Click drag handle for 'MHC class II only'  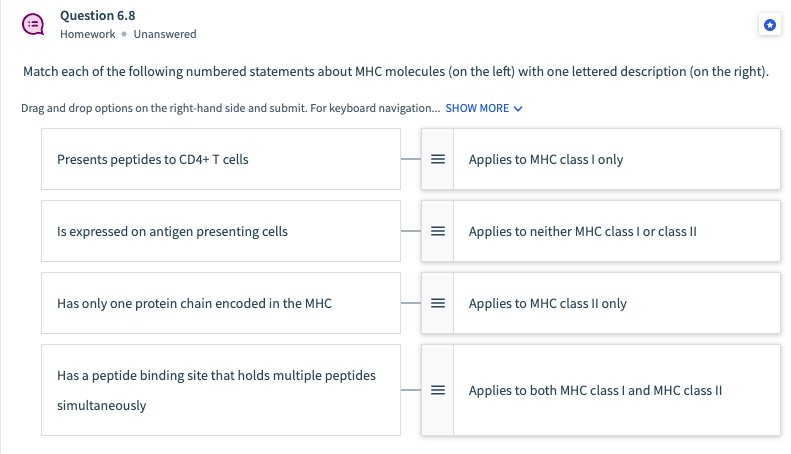tap(437, 303)
